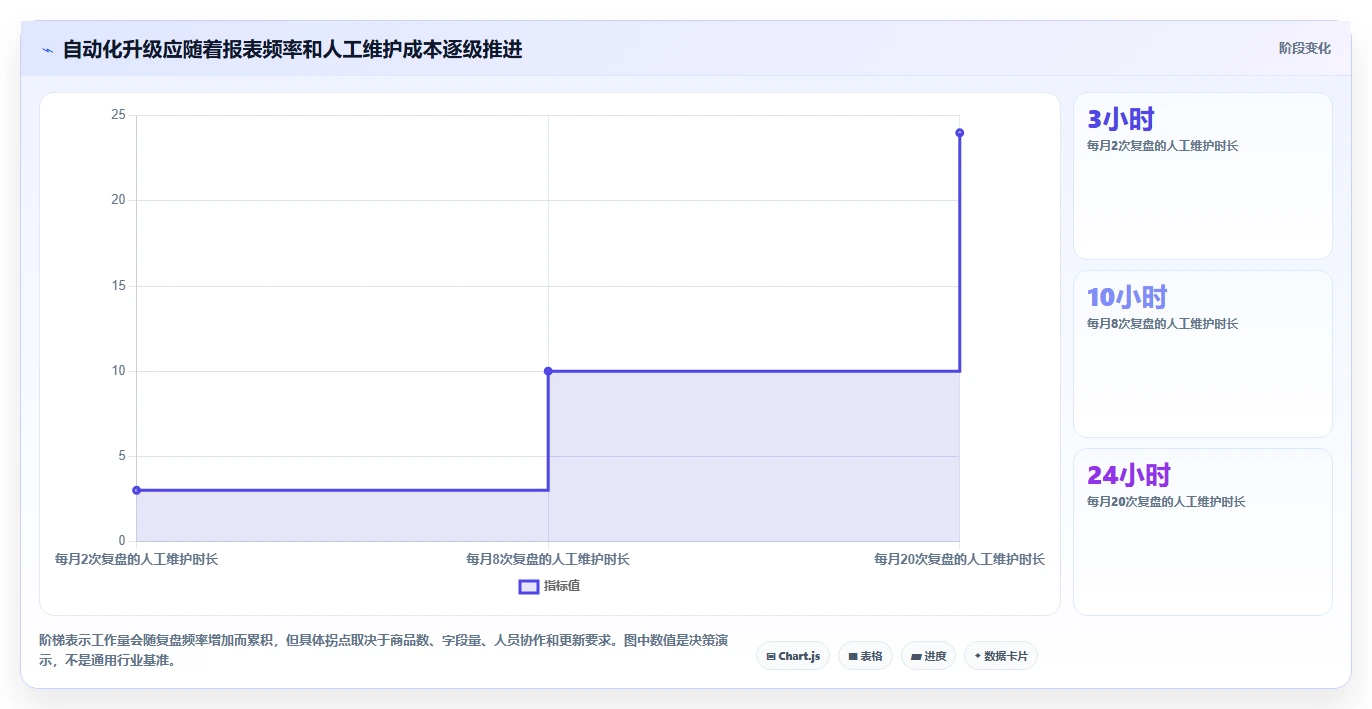1372x709 pixels.
Task: Toggle the 指标值 legend swatch
Action: click(529, 586)
